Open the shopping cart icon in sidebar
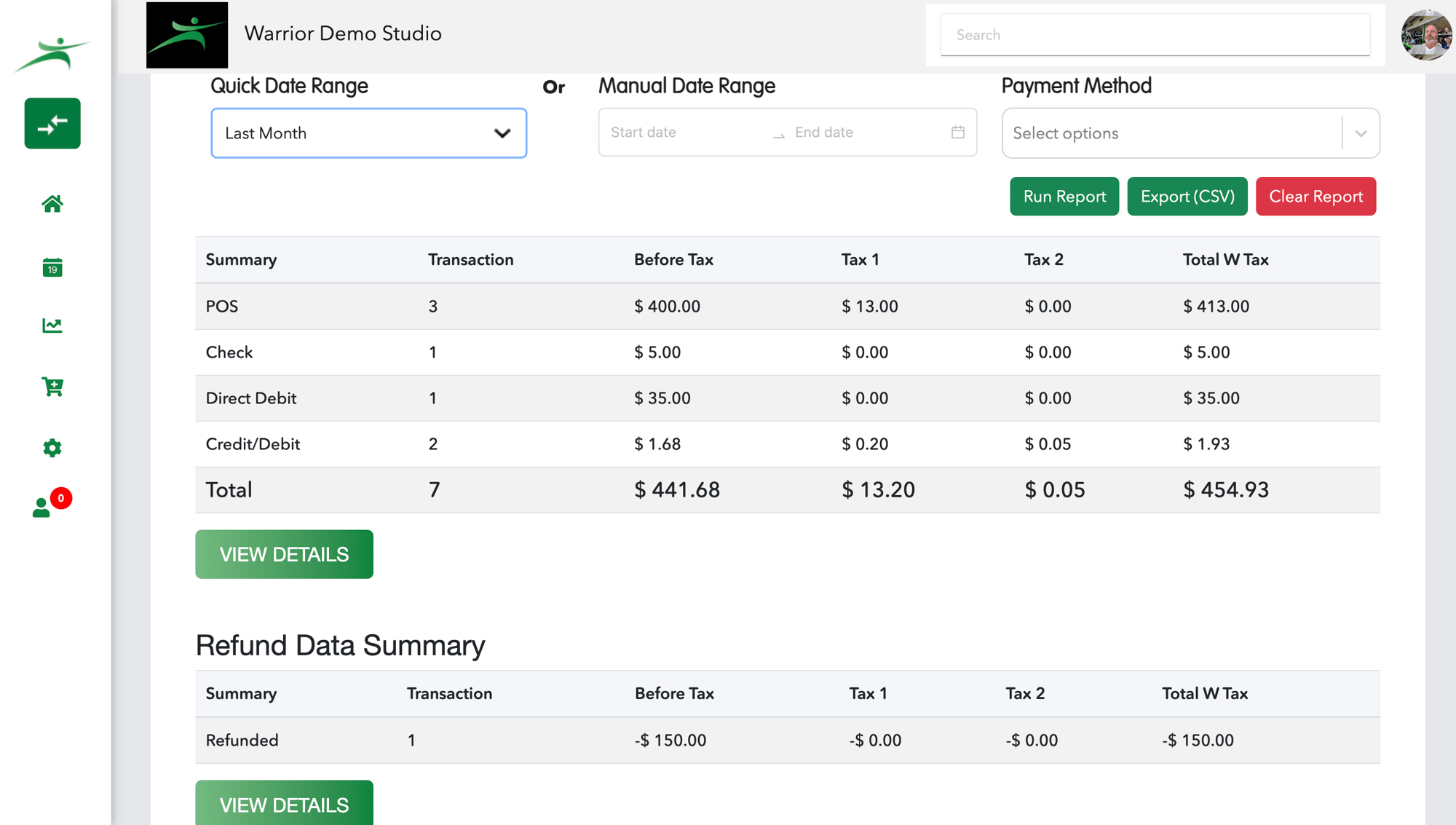The width and height of the screenshot is (1456, 825). pyautogui.click(x=52, y=387)
